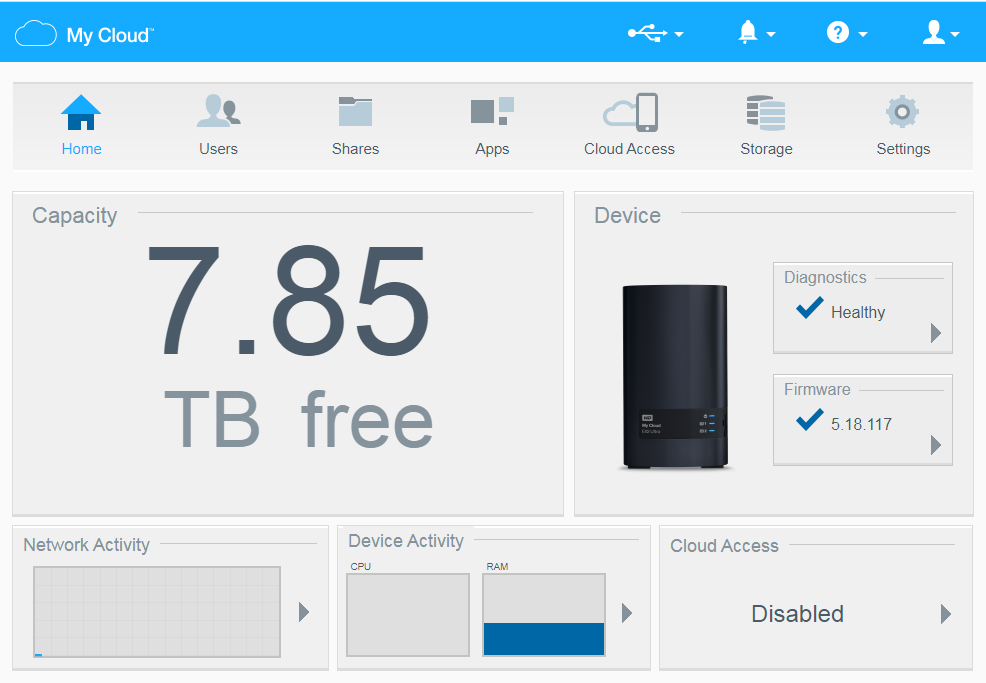Open the USB devices dropdown

pos(655,33)
